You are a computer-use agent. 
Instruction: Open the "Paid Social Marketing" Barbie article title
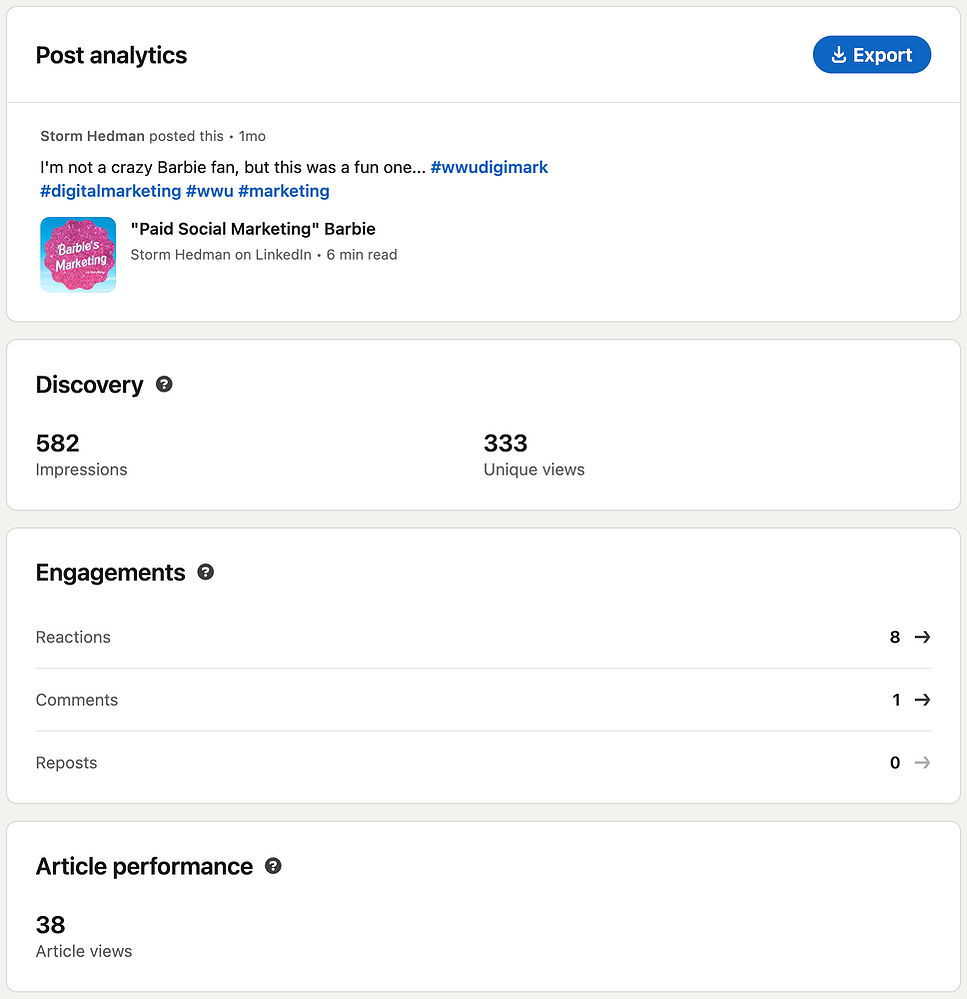[253, 229]
